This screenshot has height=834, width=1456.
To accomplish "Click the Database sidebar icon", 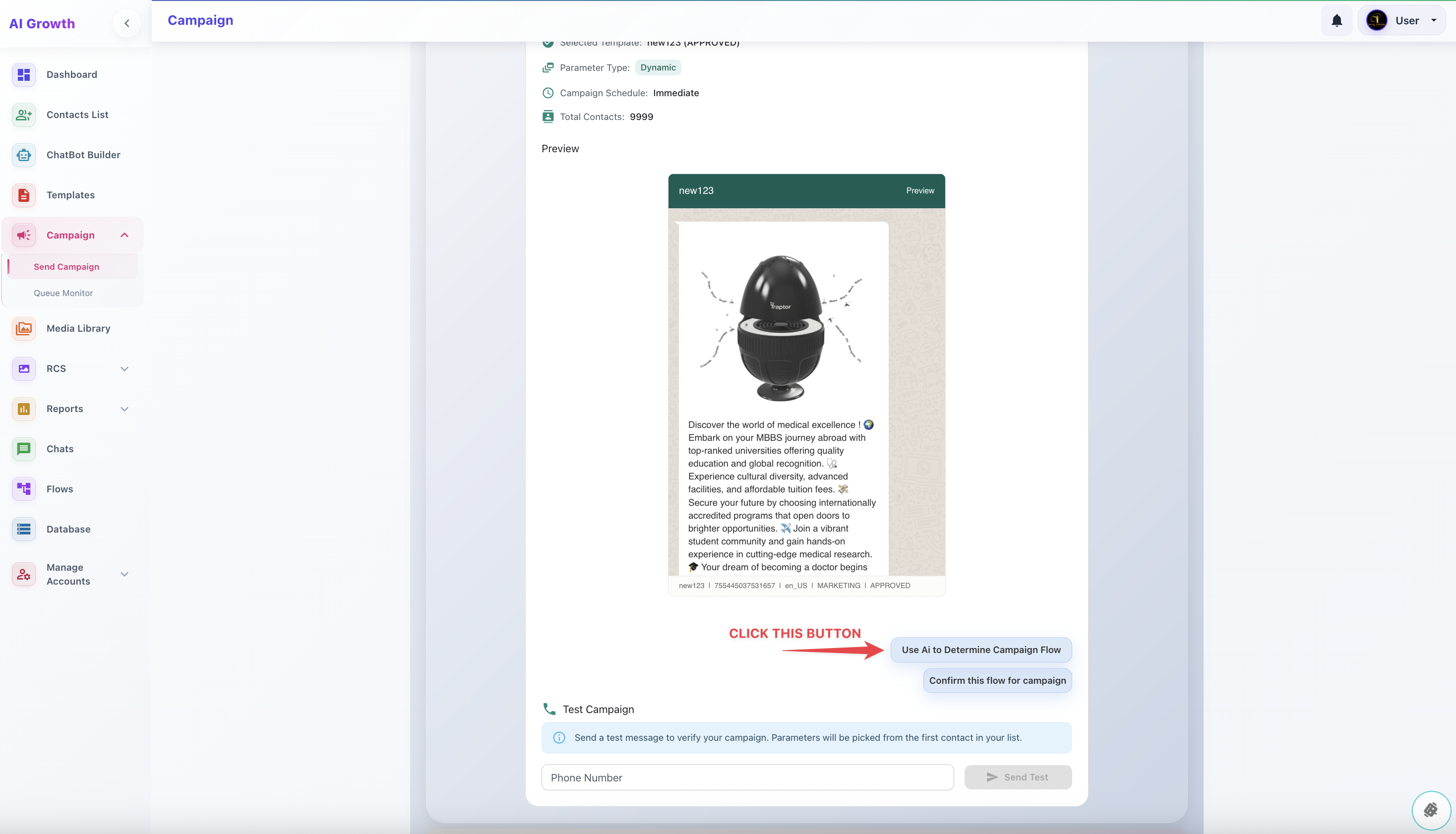I will click(23, 529).
